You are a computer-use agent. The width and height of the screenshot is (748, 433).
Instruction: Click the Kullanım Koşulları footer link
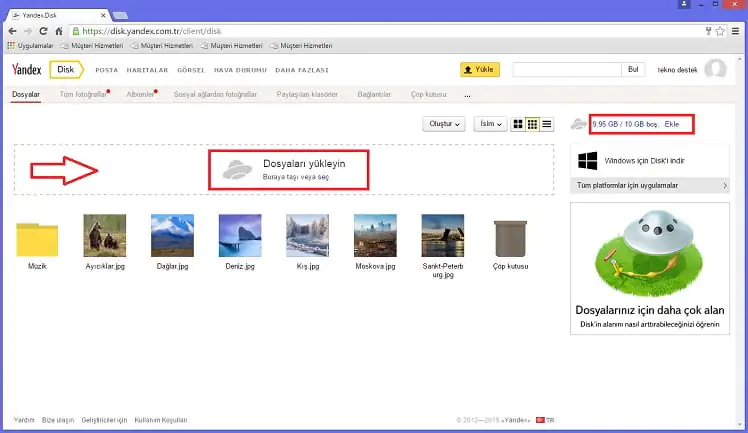click(x=161, y=420)
